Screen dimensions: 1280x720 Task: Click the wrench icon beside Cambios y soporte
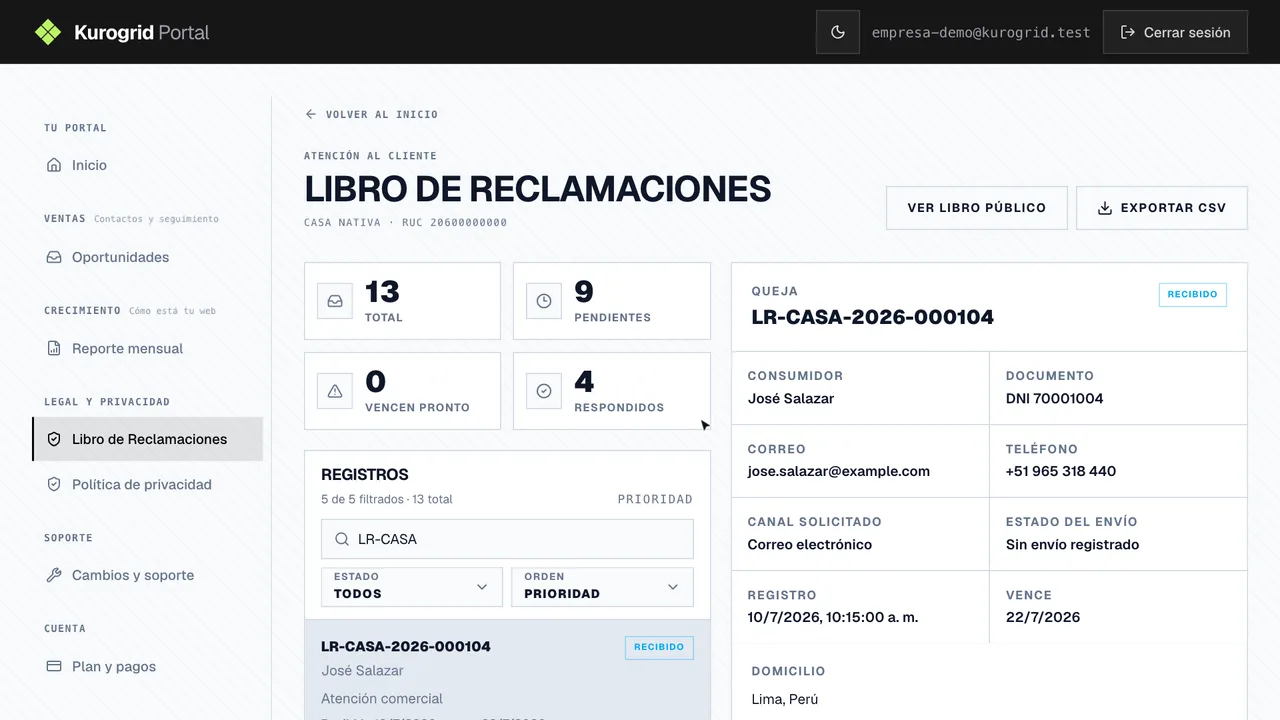coord(54,575)
